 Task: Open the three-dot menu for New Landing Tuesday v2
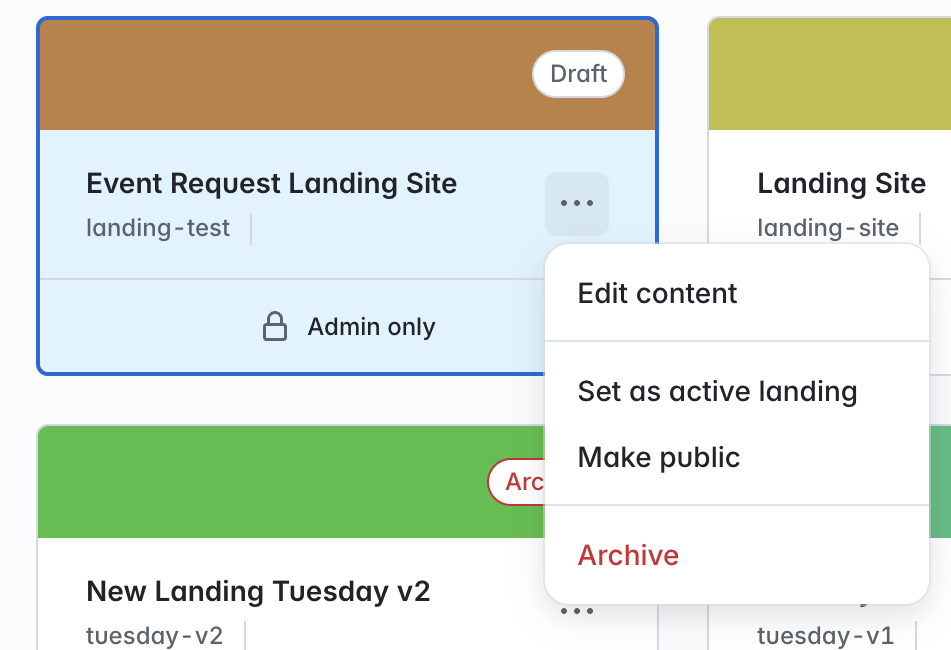pyautogui.click(x=577, y=611)
